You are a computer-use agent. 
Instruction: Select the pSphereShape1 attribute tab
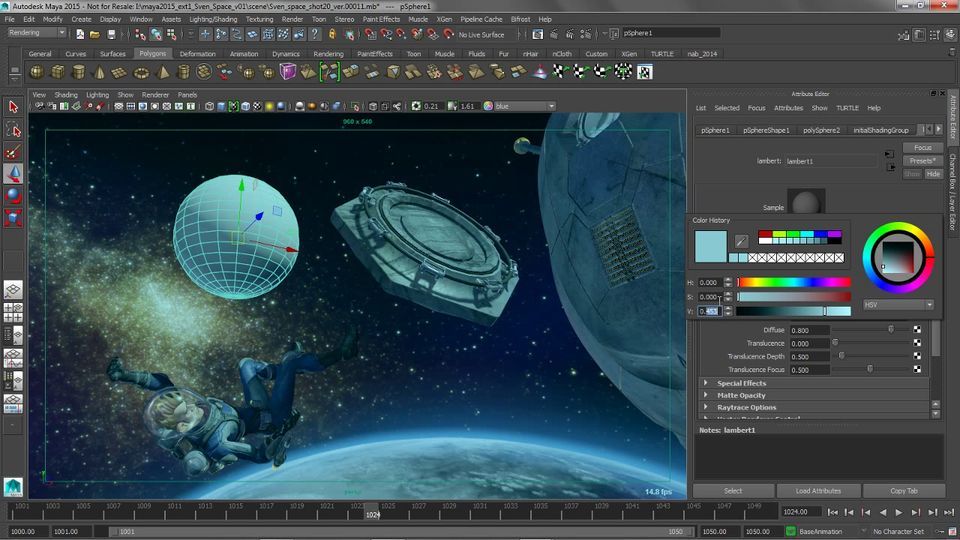click(766, 130)
